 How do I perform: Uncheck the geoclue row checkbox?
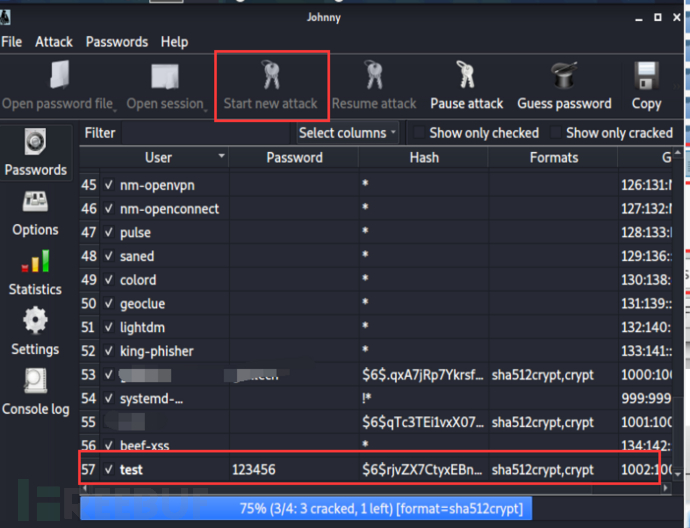click(109, 304)
